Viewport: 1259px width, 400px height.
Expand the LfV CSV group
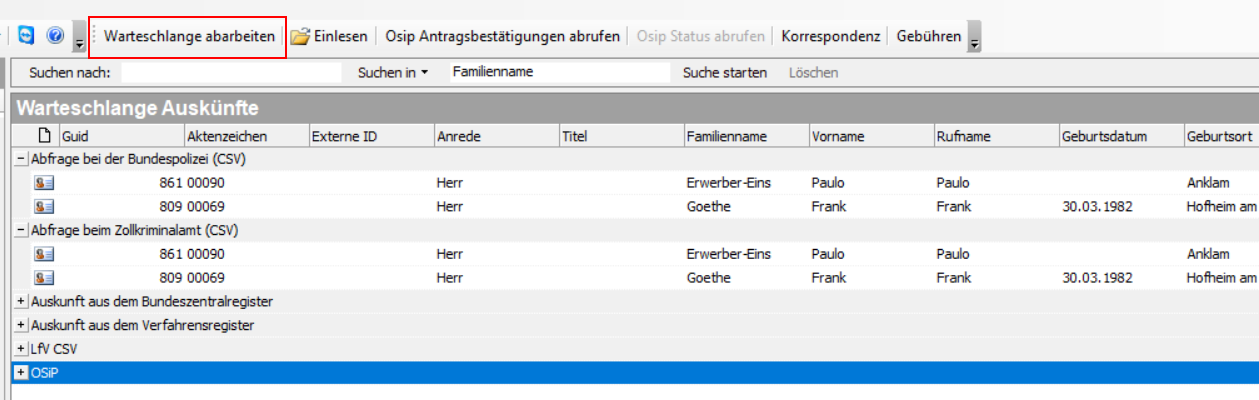tap(21, 349)
